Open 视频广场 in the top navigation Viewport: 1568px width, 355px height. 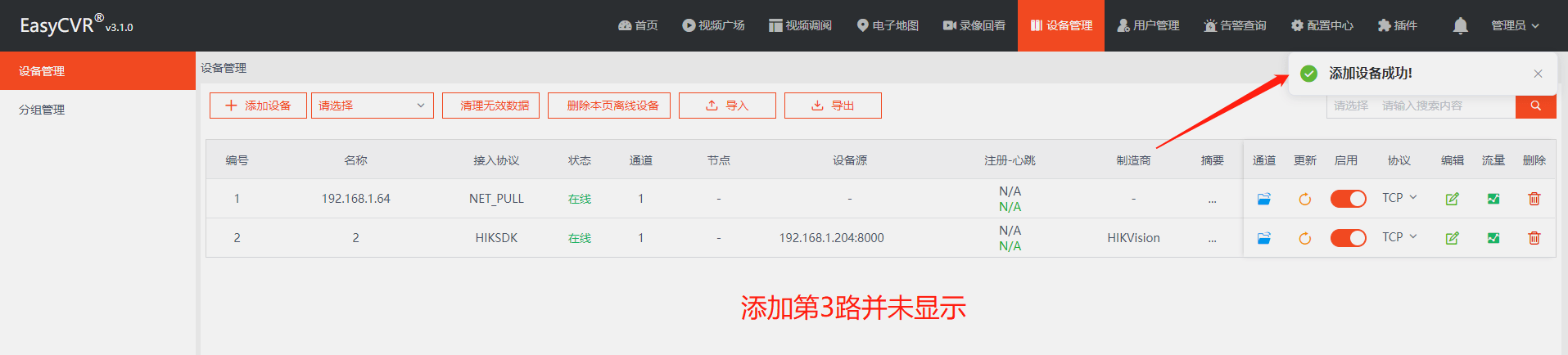click(713, 25)
